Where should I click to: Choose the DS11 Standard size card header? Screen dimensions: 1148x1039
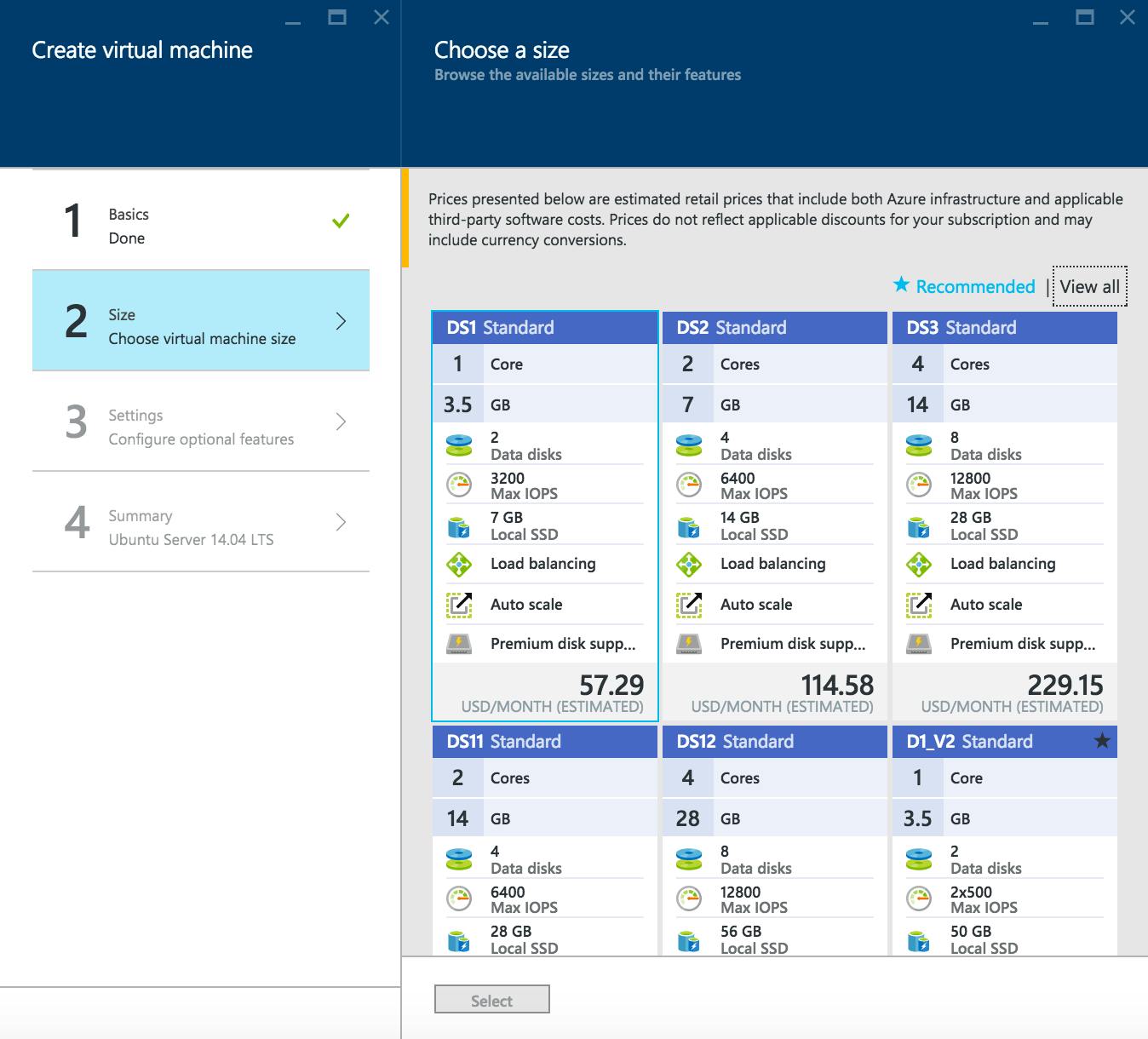click(545, 742)
